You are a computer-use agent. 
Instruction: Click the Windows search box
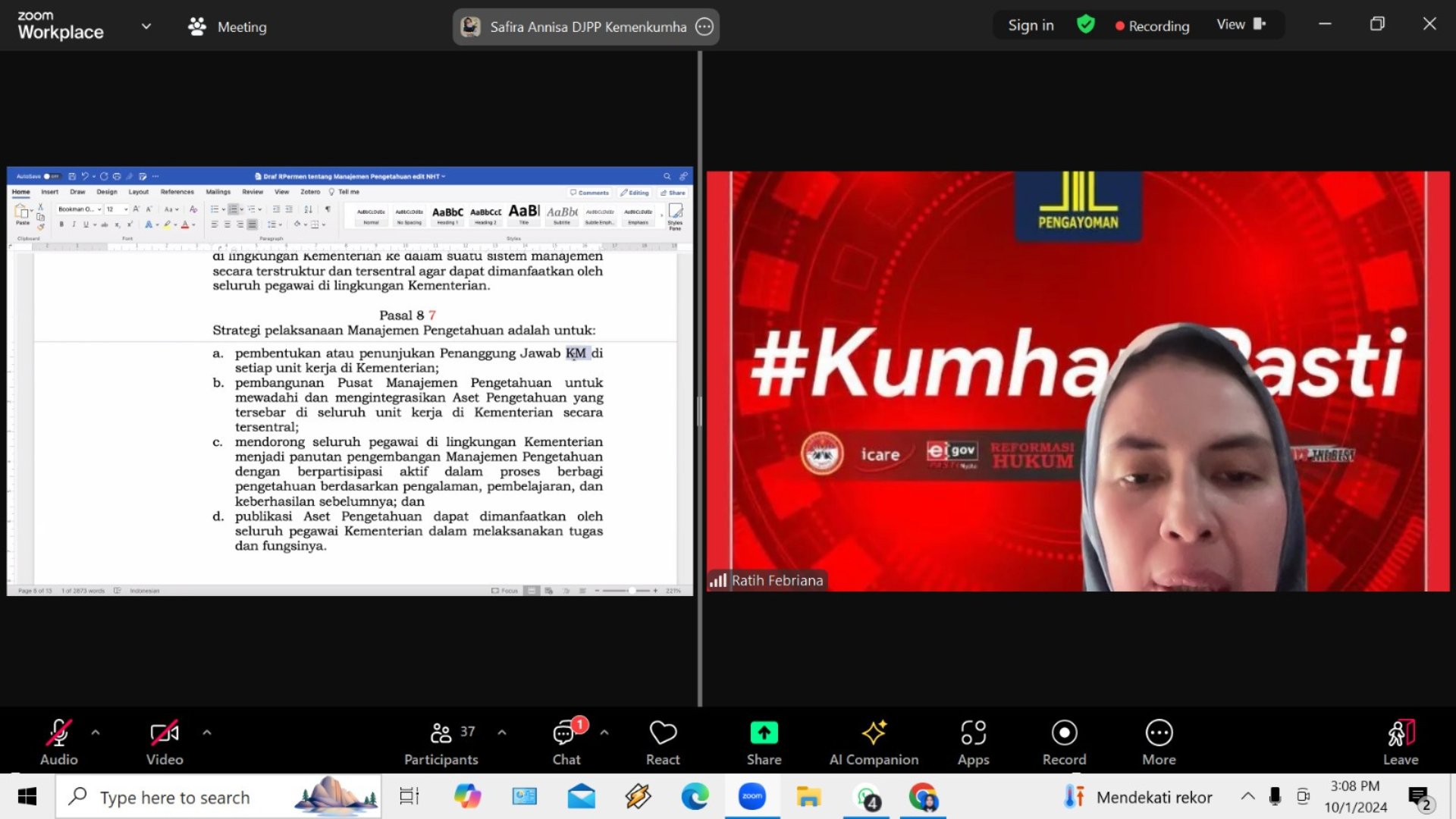218,797
